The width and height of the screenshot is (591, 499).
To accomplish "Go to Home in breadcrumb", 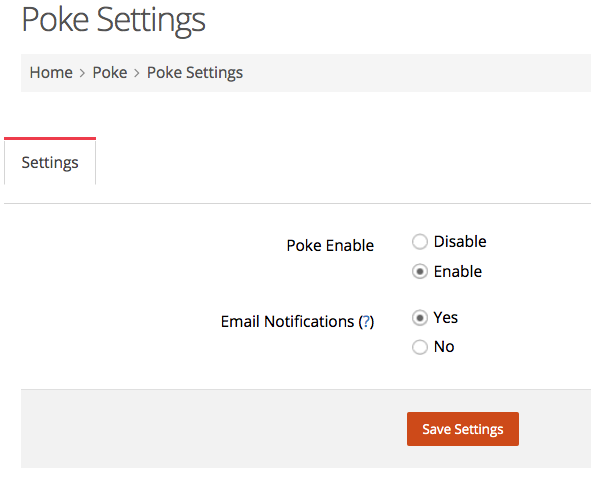I will pos(51,72).
